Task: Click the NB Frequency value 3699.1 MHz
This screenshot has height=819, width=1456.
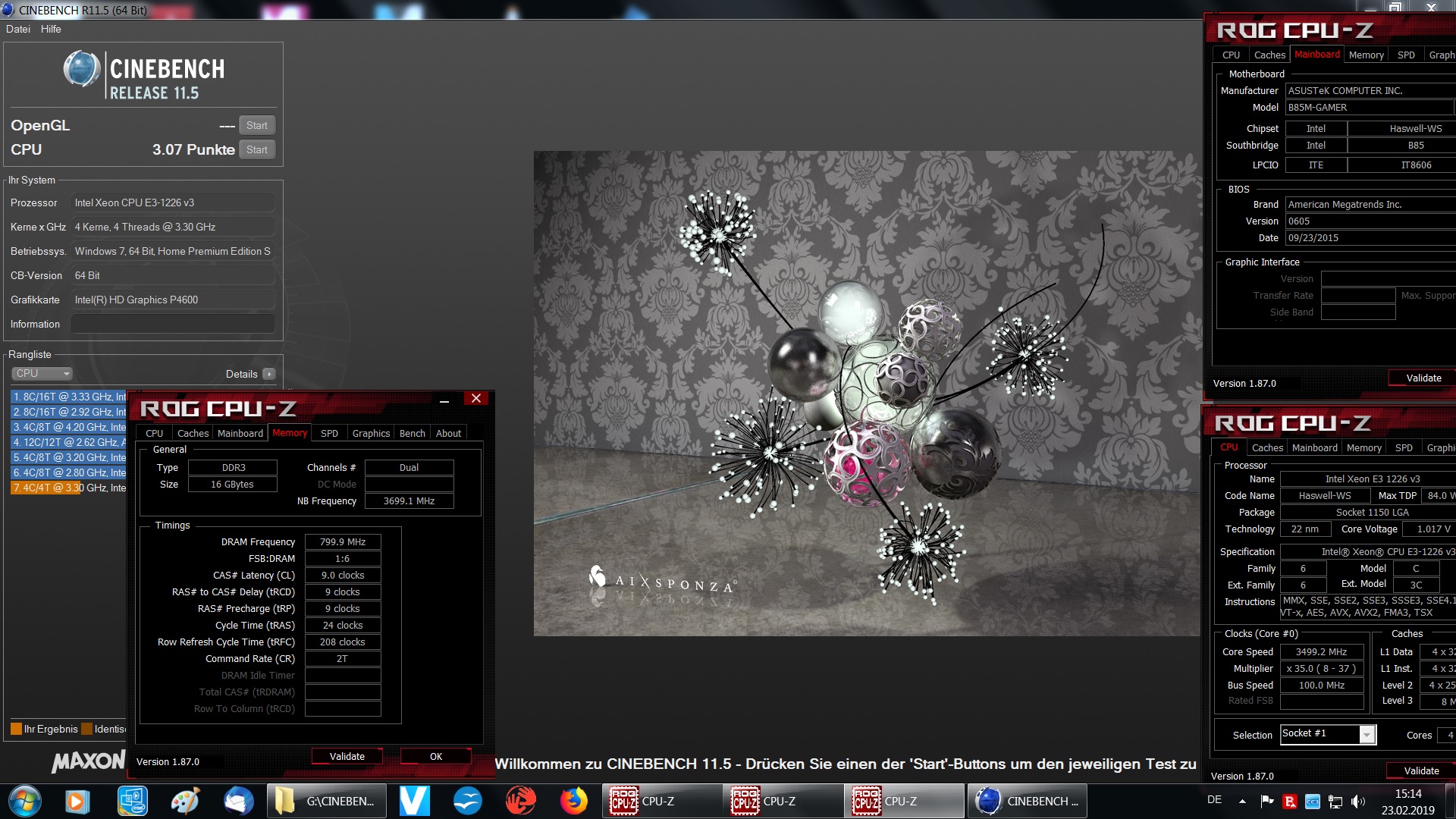Action: coord(409,500)
